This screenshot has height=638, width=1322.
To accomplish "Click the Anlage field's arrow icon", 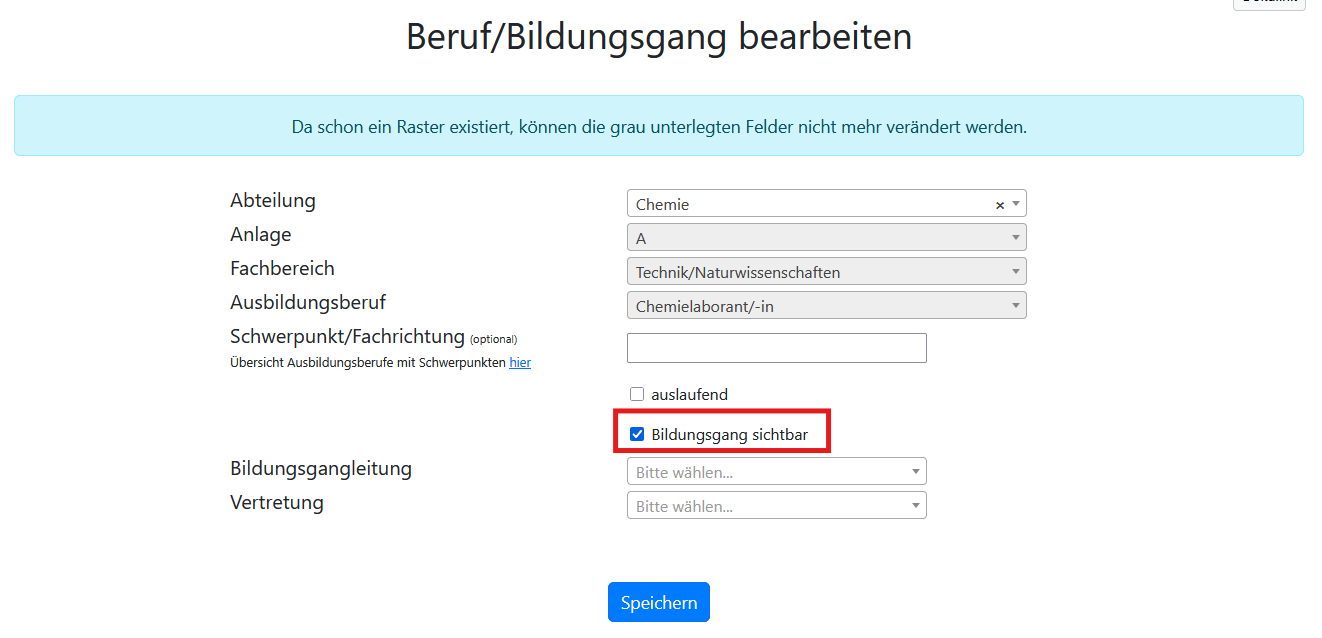I will 1016,238.
